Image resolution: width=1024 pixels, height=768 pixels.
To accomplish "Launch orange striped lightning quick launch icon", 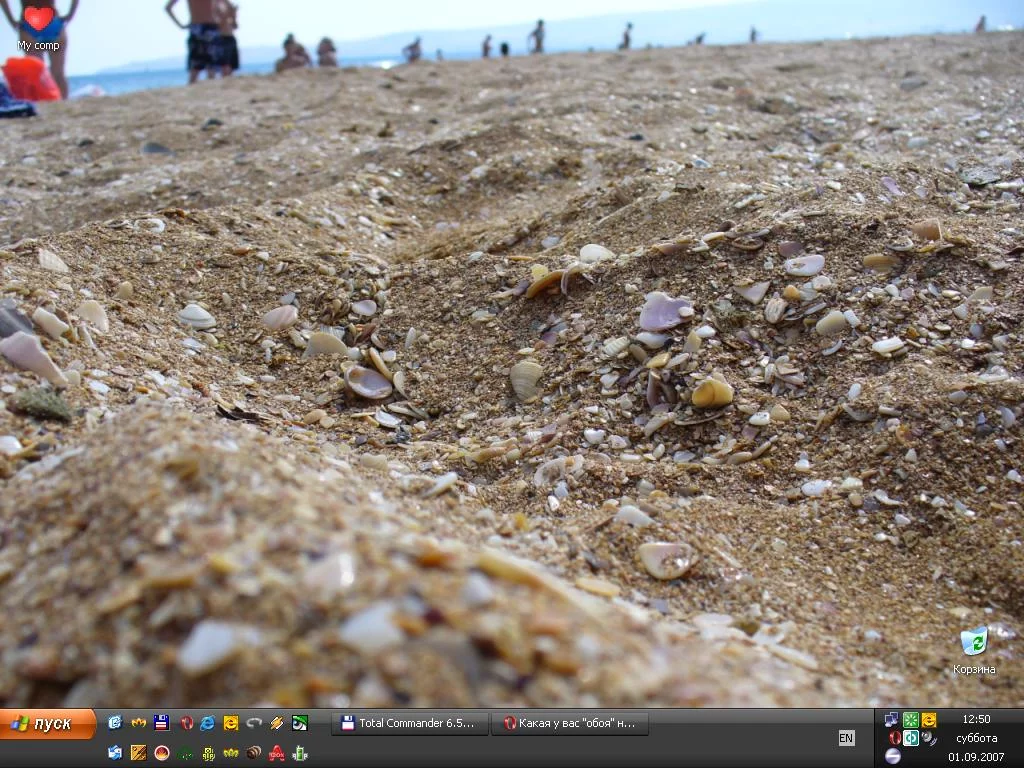I will coord(276,722).
